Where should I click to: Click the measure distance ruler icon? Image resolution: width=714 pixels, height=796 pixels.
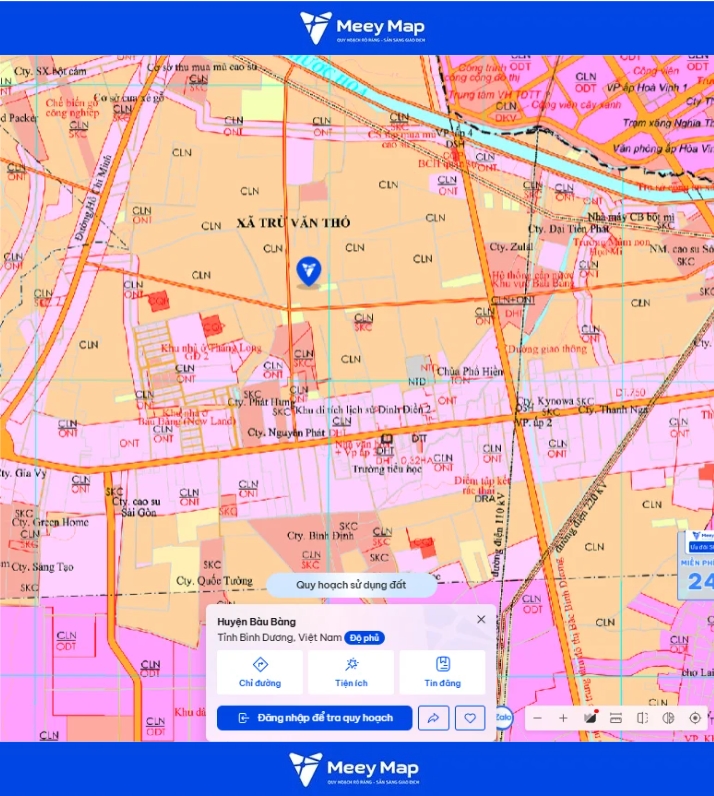tap(616, 718)
